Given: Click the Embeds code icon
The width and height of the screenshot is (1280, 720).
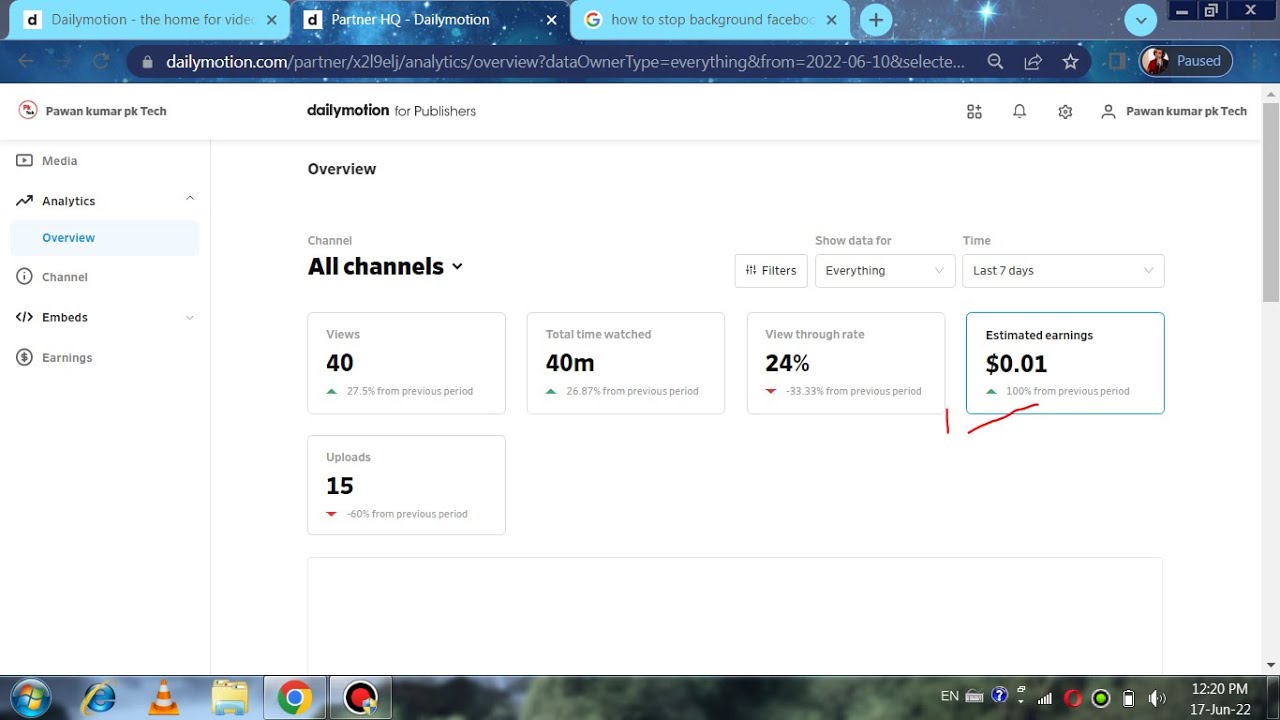Looking at the screenshot, I should click(x=24, y=317).
